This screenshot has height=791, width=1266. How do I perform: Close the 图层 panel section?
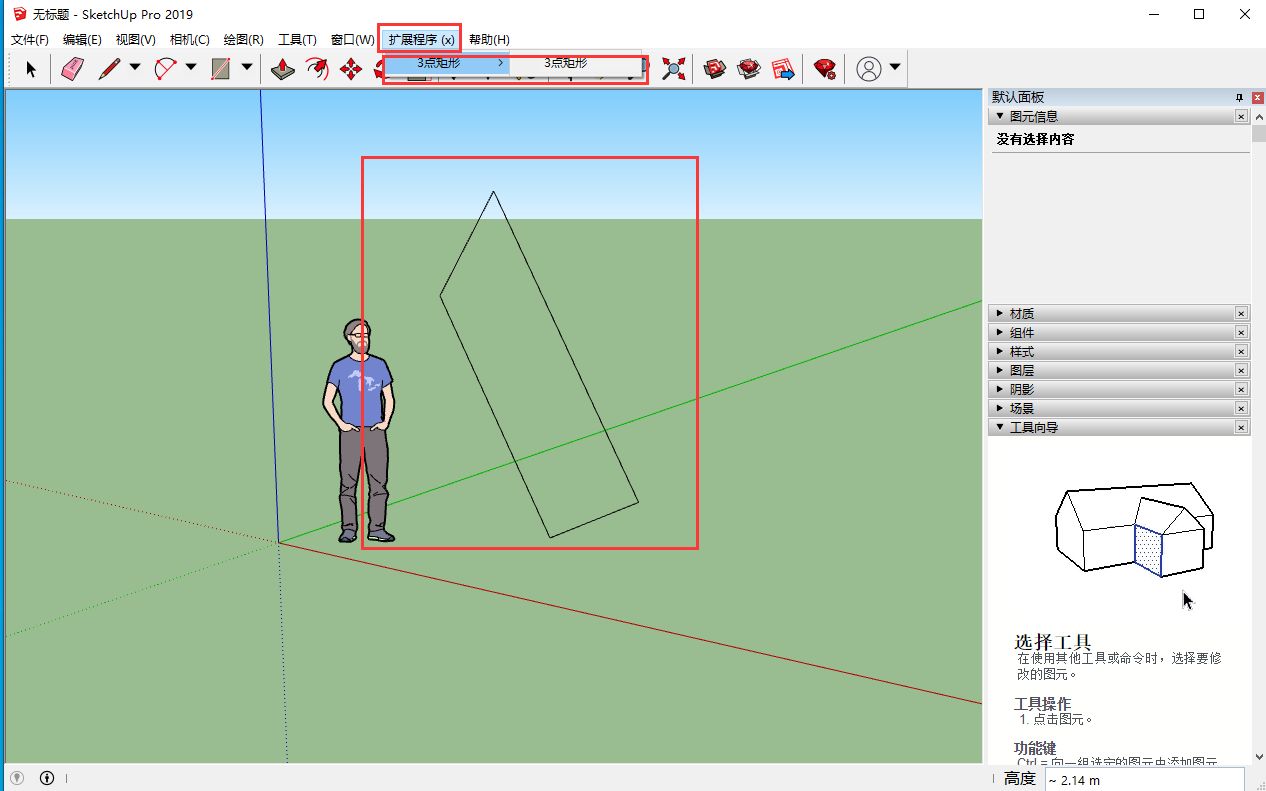pyautogui.click(x=1241, y=371)
